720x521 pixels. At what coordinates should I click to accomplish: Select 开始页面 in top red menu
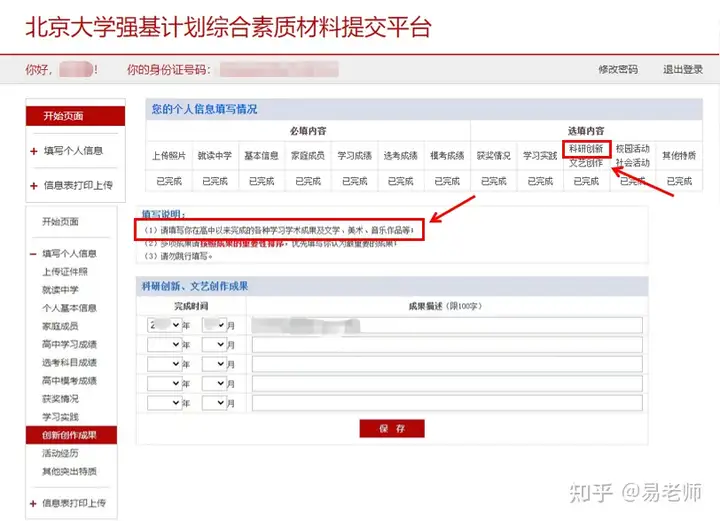point(76,116)
